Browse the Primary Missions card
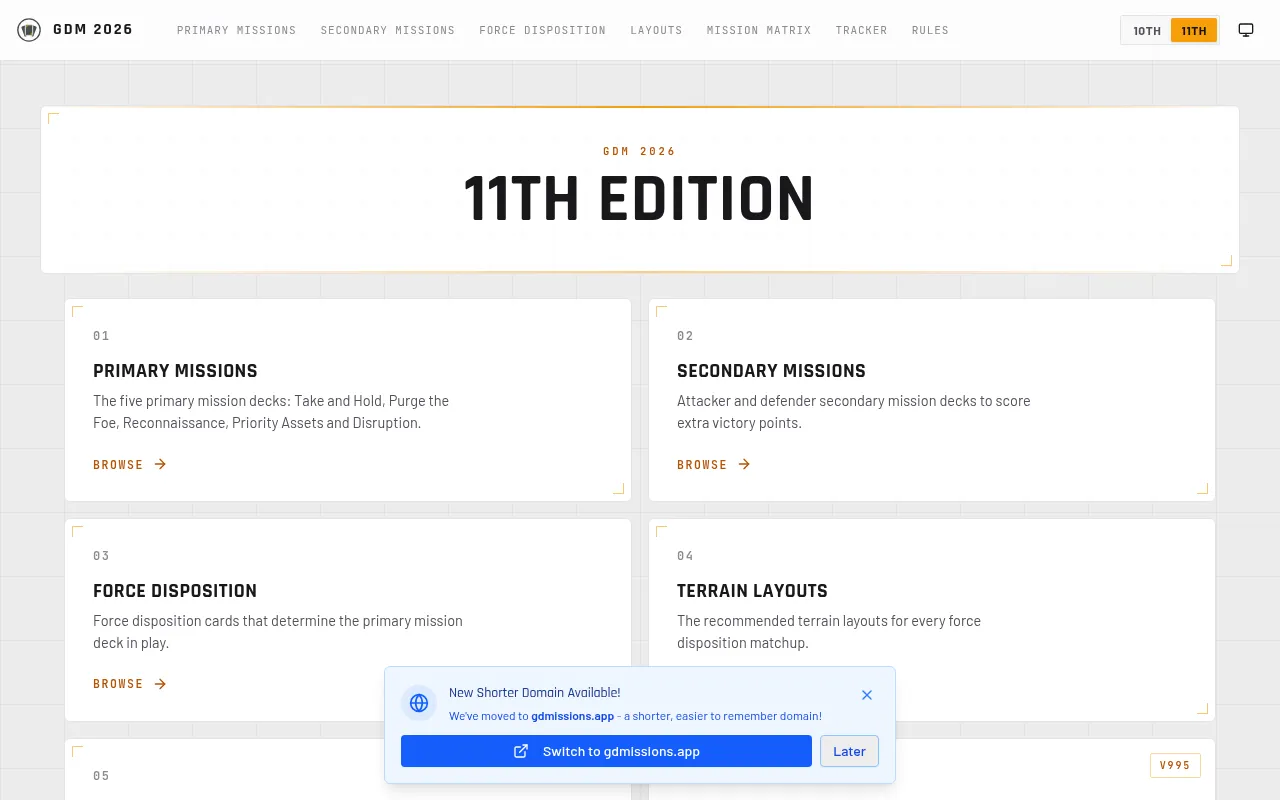 [130, 465]
